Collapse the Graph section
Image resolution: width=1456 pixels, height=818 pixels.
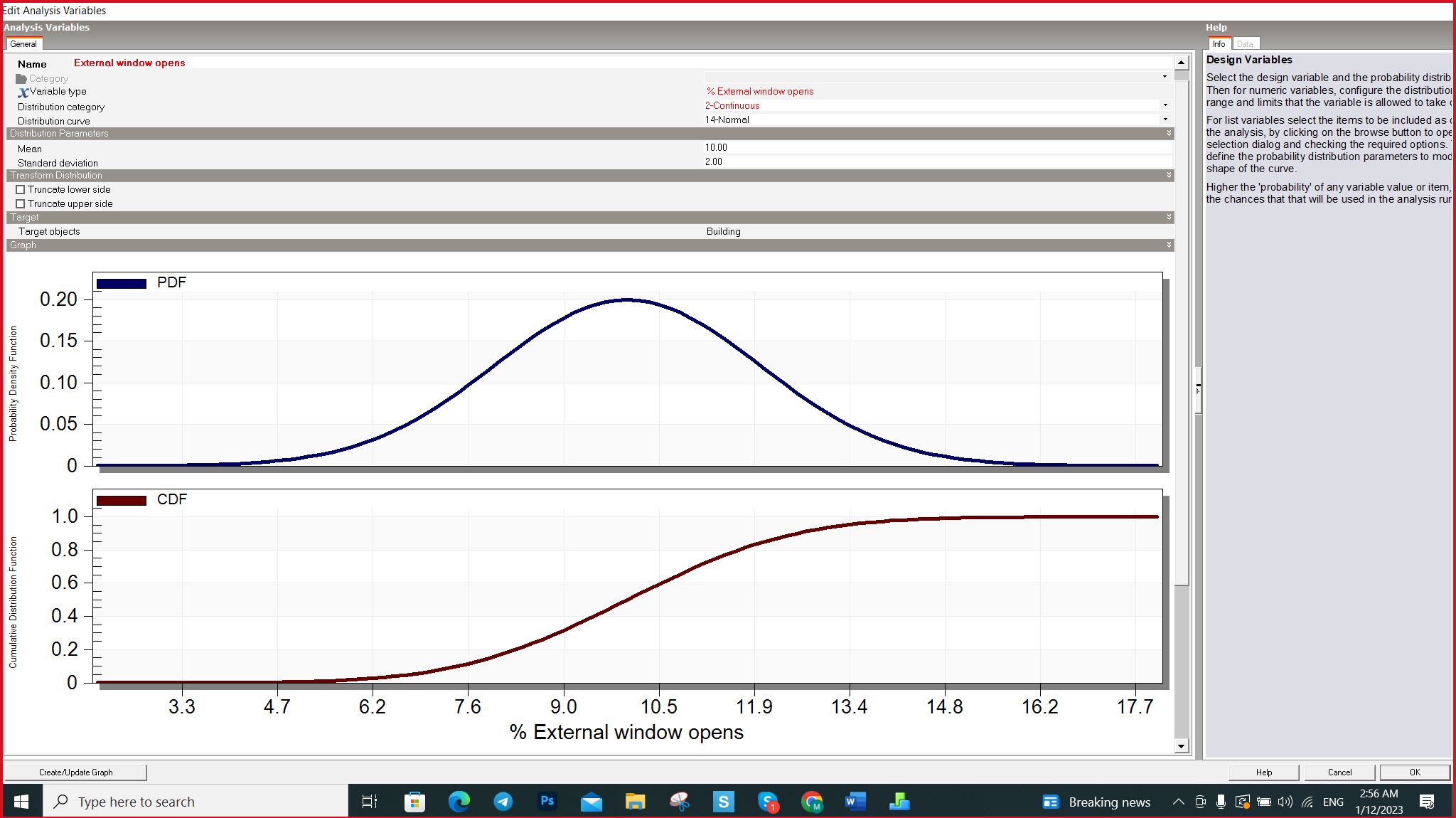pos(1169,245)
